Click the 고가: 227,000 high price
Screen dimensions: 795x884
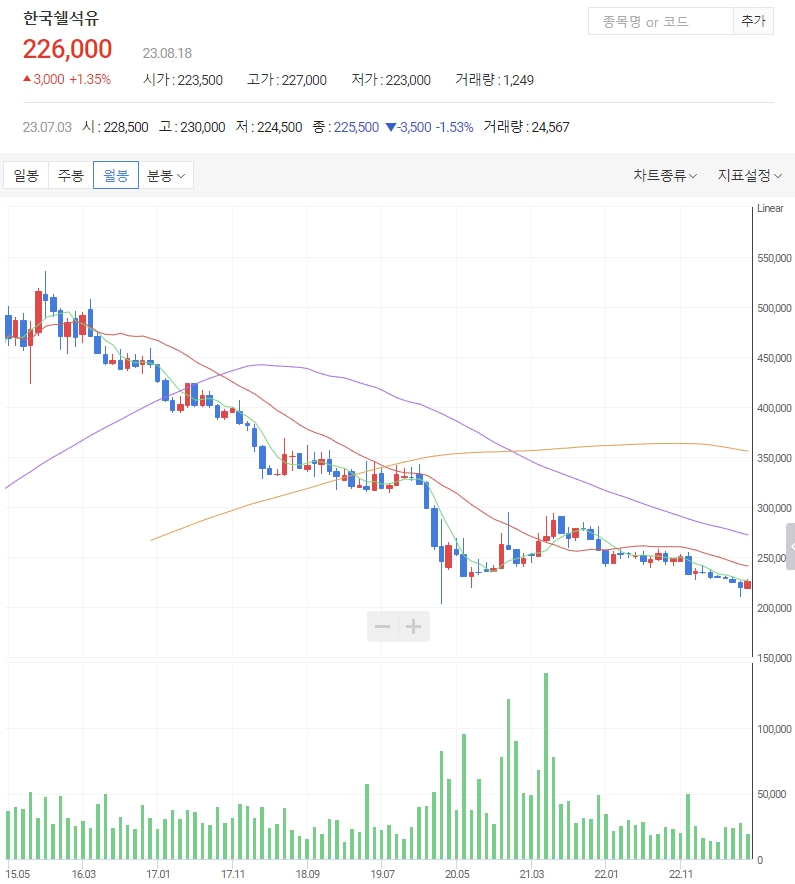[287, 79]
